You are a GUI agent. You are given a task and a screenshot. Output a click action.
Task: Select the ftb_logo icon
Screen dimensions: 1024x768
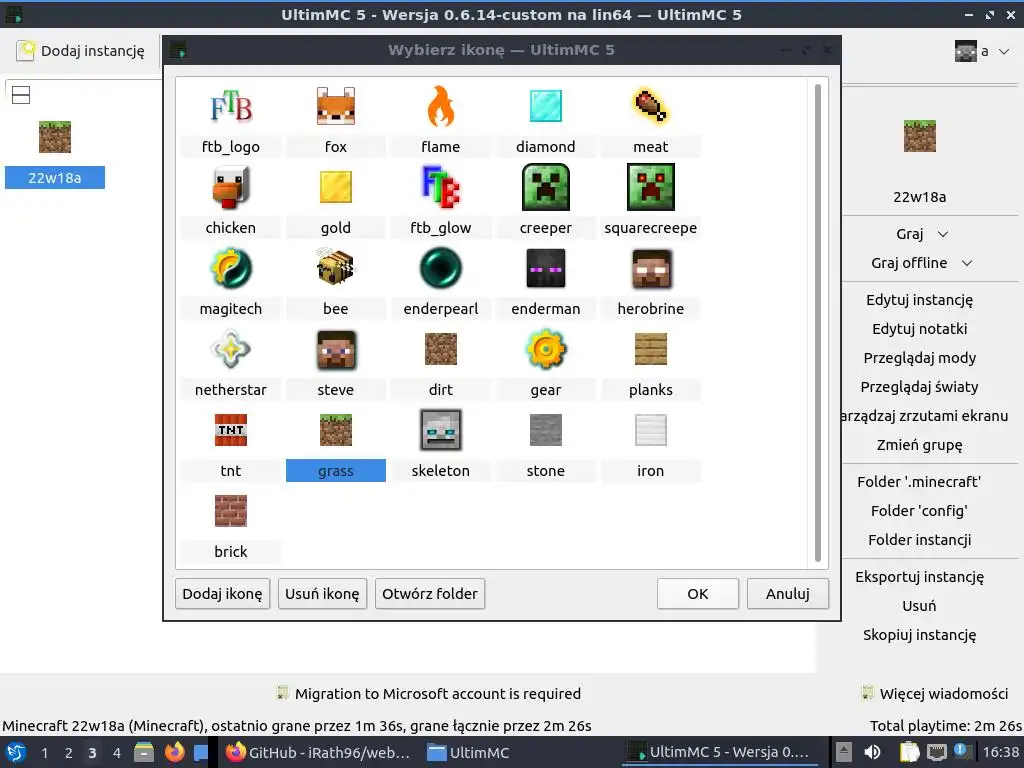231,106
